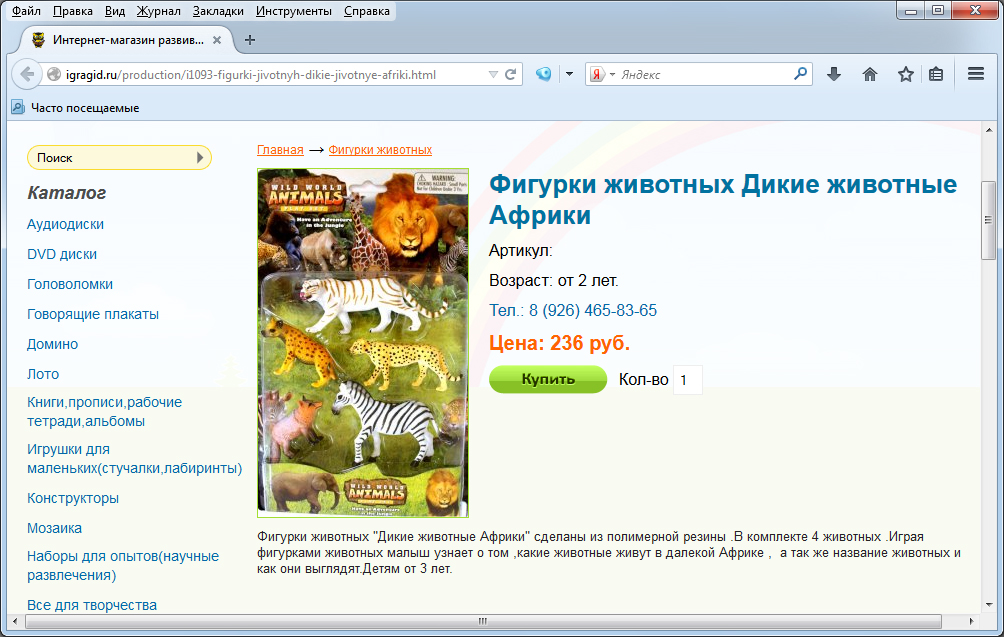Open the Яндекс search engine dropdown
Screen dimensions: 1004x637
coord(601,74)
